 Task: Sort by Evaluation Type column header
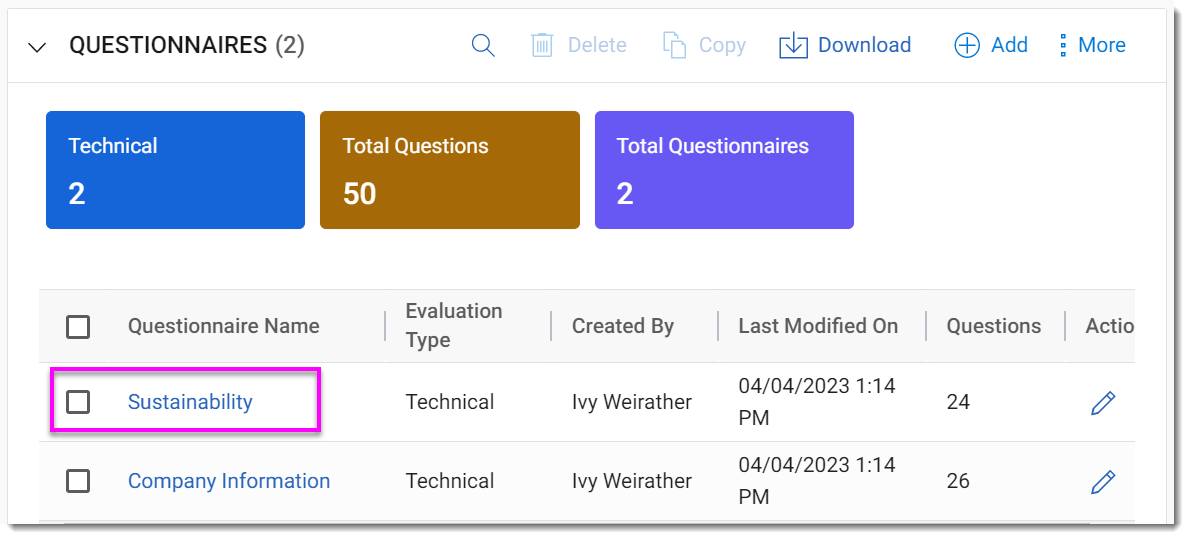point(453,326)
